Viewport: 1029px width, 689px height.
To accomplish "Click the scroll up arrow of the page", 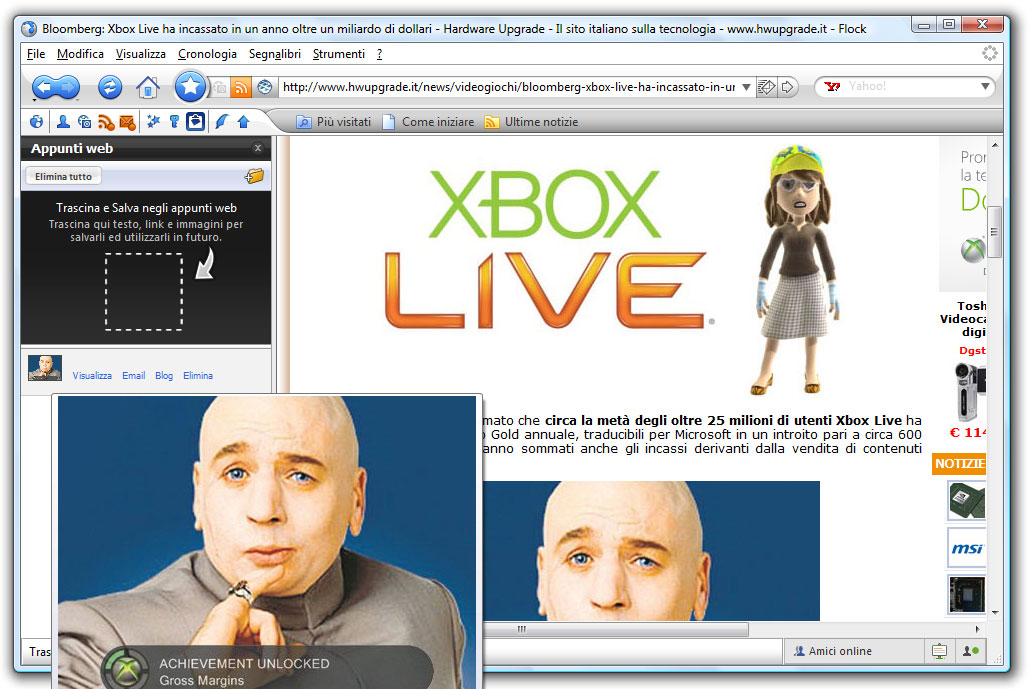I will (x=995, y=144).
